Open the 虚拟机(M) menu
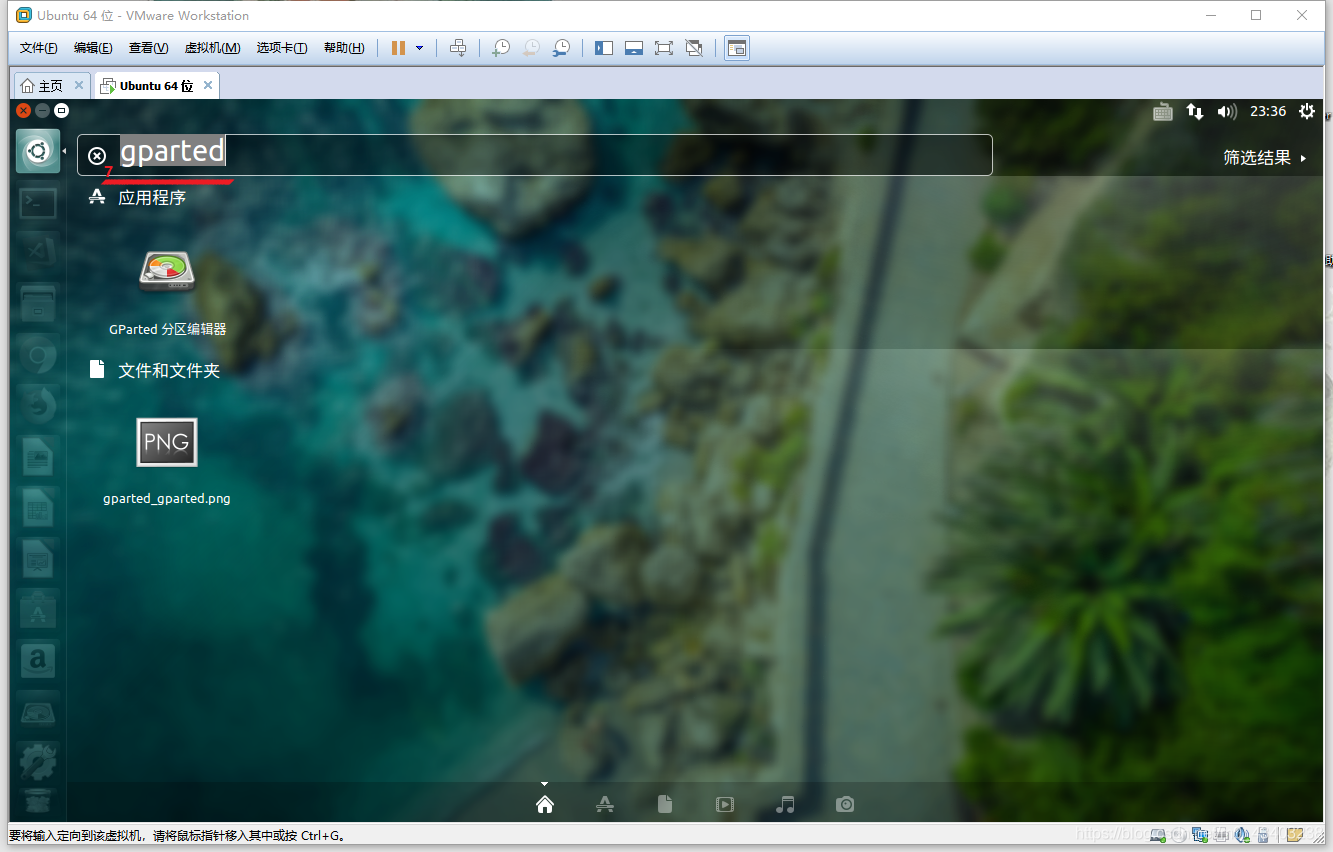 tap(212, 48)
